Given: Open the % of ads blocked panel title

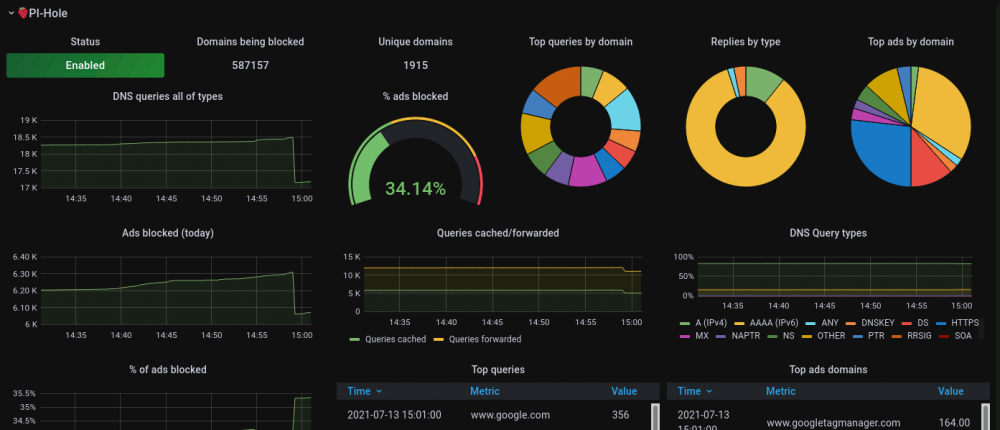Looking at the screenshot, I should (x=168, y=369).
